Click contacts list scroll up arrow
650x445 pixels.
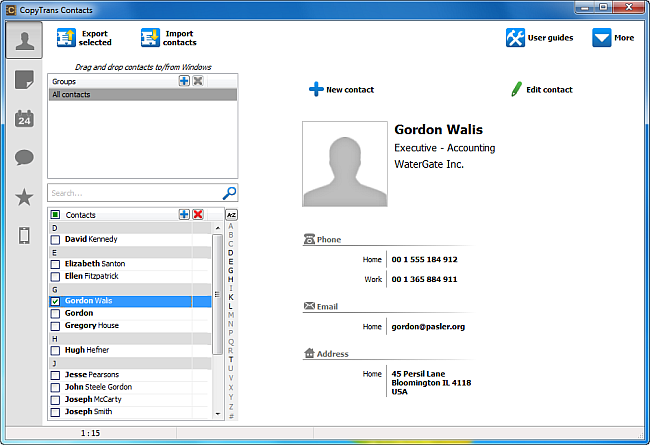218,228
